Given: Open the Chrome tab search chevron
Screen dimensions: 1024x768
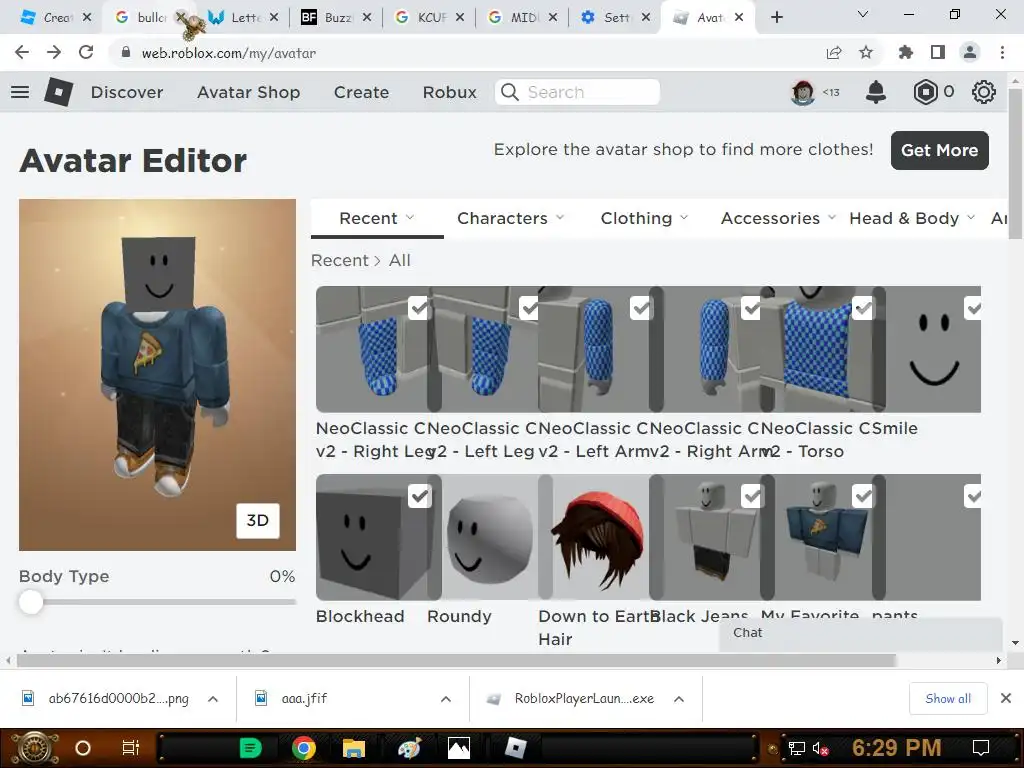Looking at the screenshot, I should pos(863,14).
